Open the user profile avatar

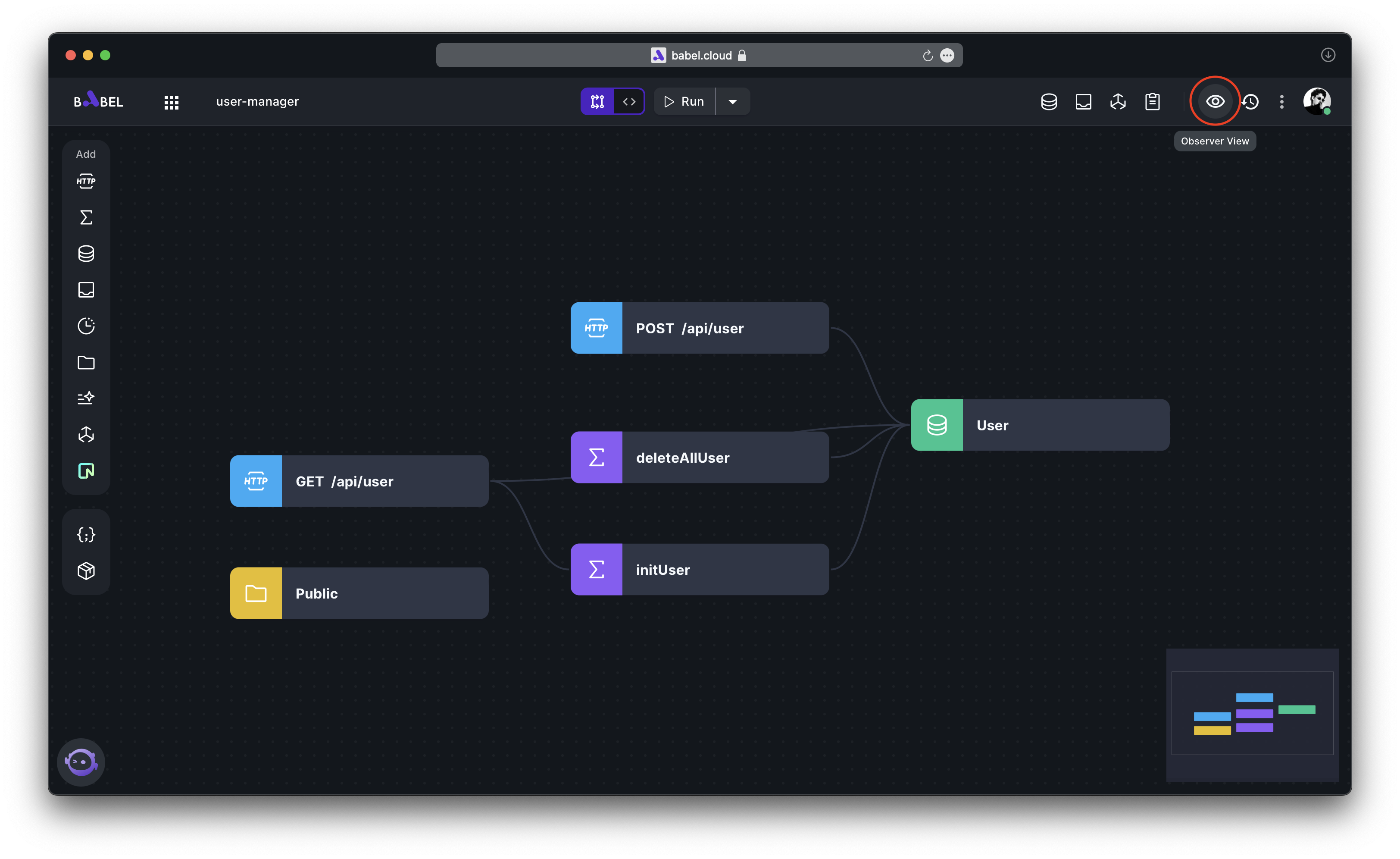1317,102
